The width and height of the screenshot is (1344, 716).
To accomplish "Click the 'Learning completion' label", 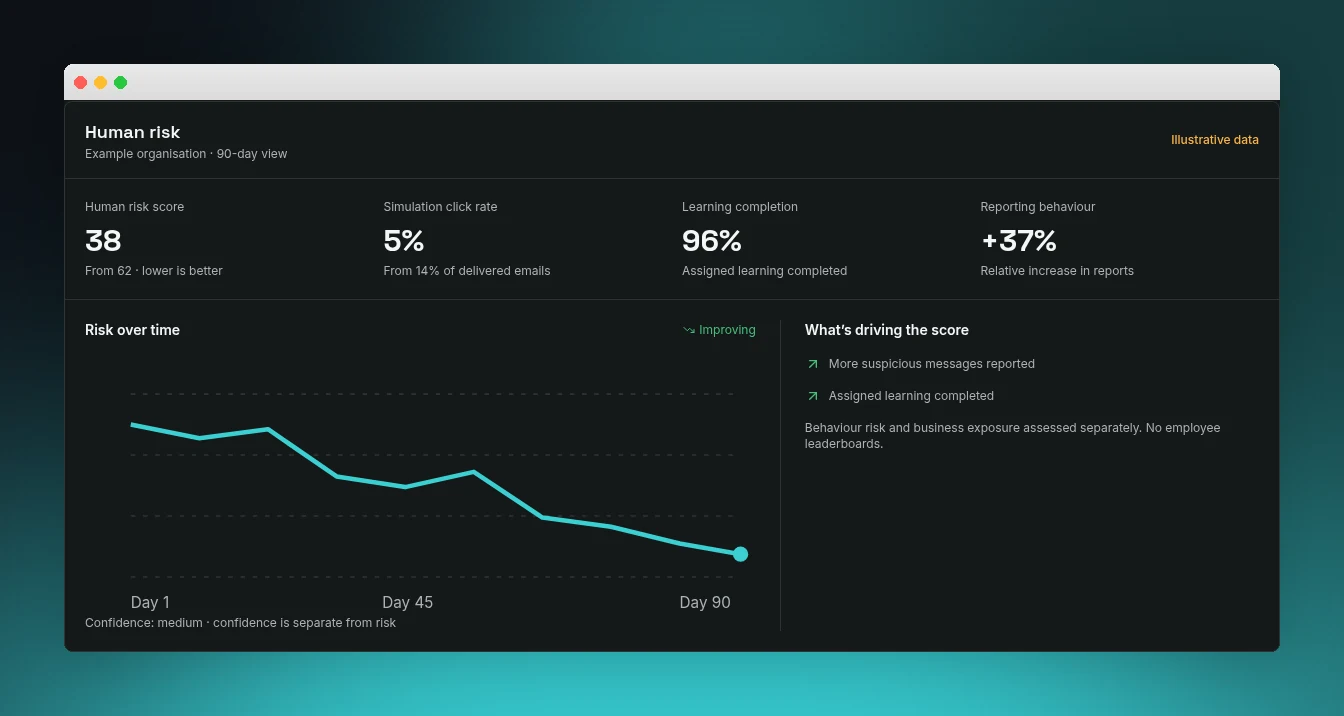I will point(740,207).
